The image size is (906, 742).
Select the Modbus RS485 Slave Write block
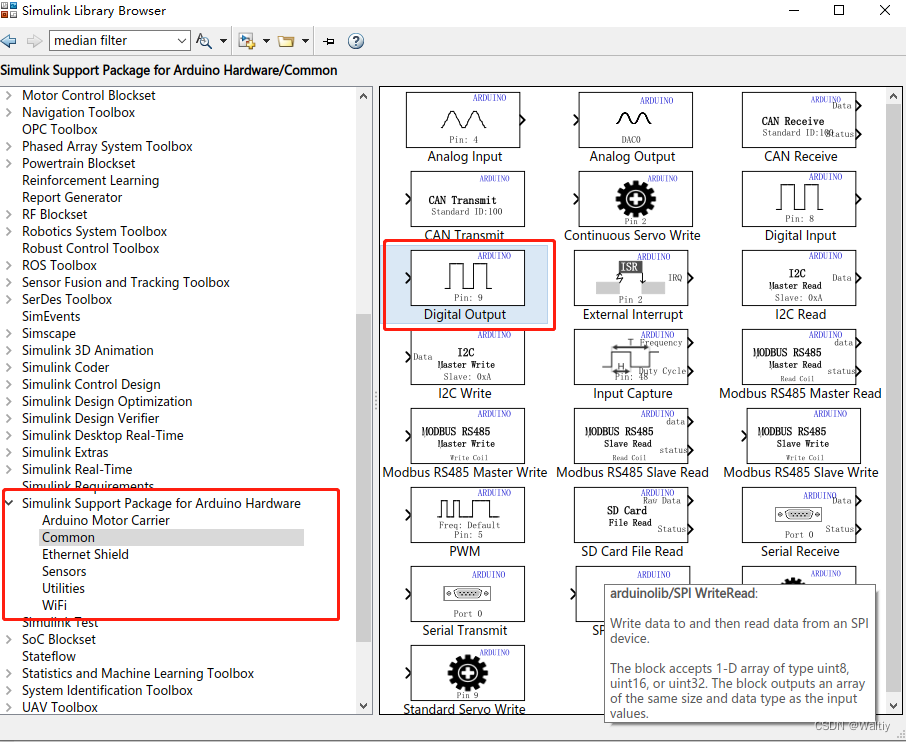(801, 436)
